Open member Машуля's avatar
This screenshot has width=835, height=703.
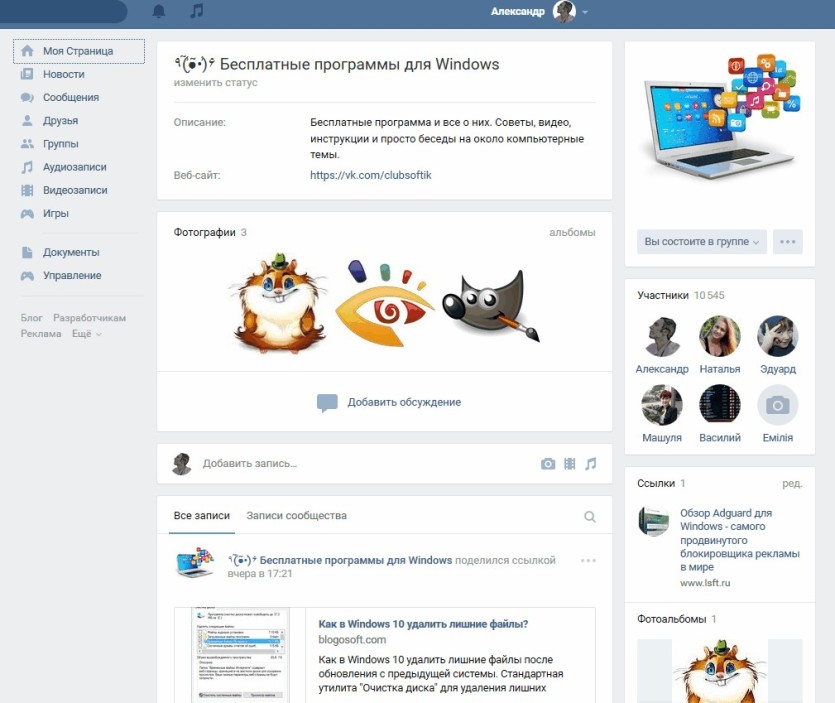662,405
